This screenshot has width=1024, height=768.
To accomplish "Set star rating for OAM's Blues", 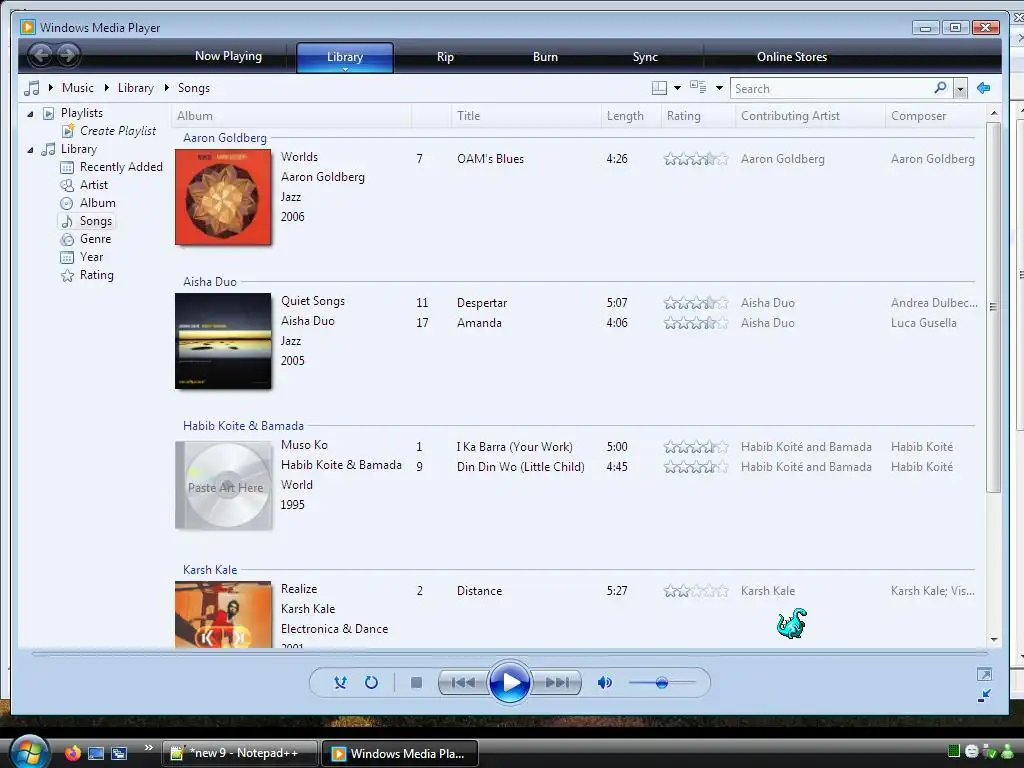I will pyautogui.click(x=696, y=159).
